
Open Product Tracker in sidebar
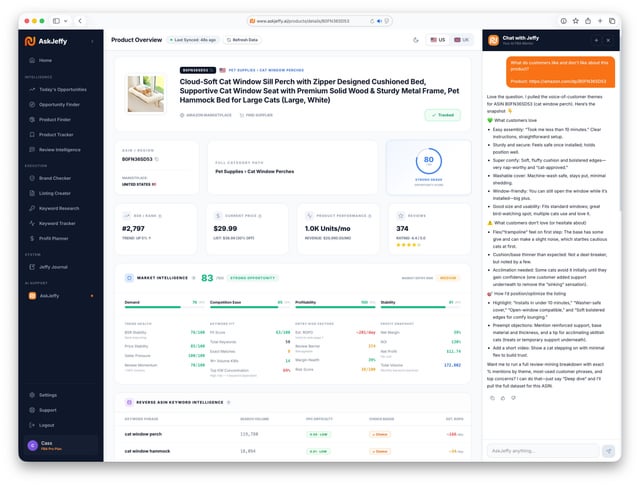point(56,135)
